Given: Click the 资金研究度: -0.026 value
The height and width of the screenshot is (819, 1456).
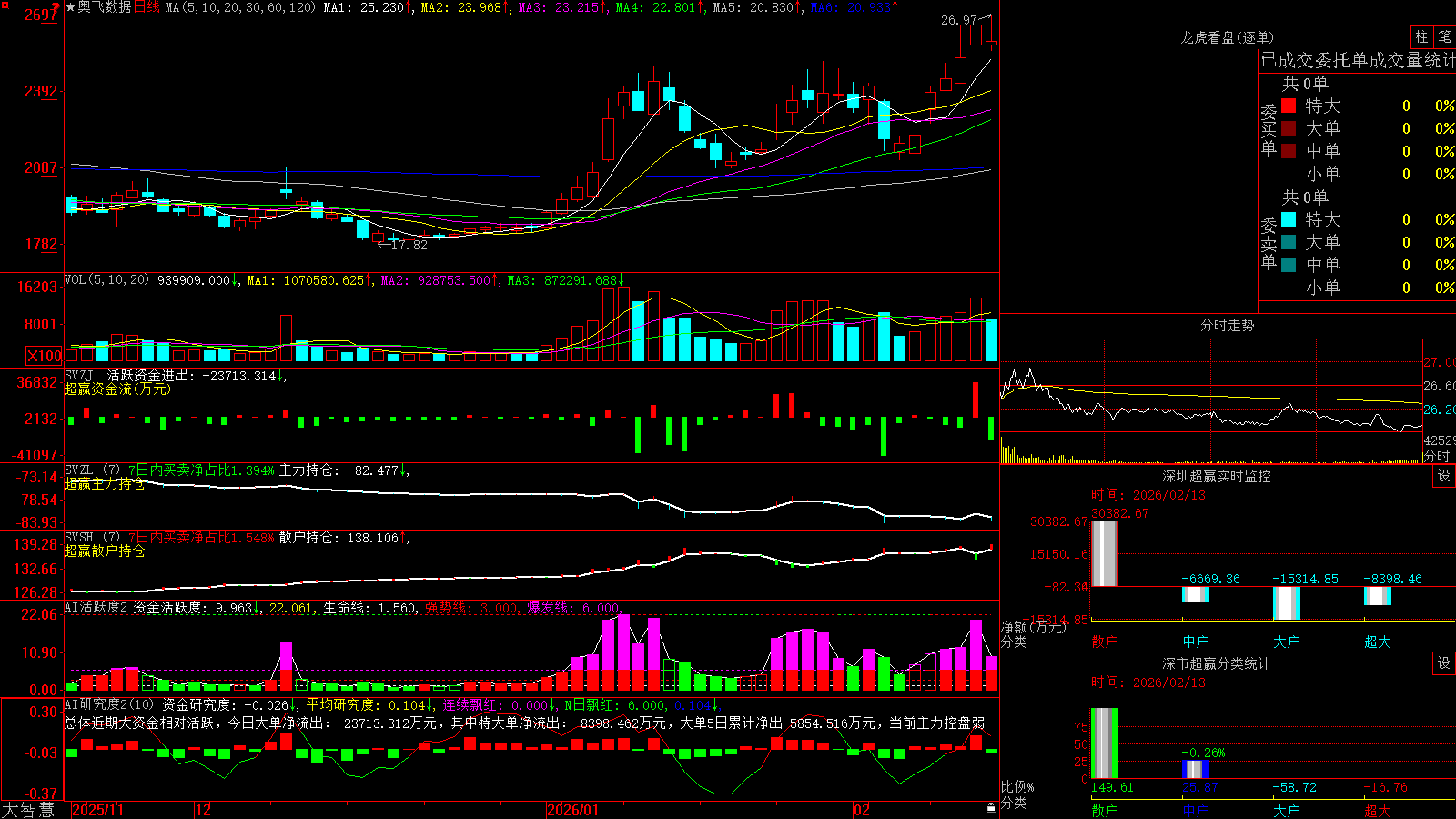Looking at the screenshot, I should pos(230,704).
